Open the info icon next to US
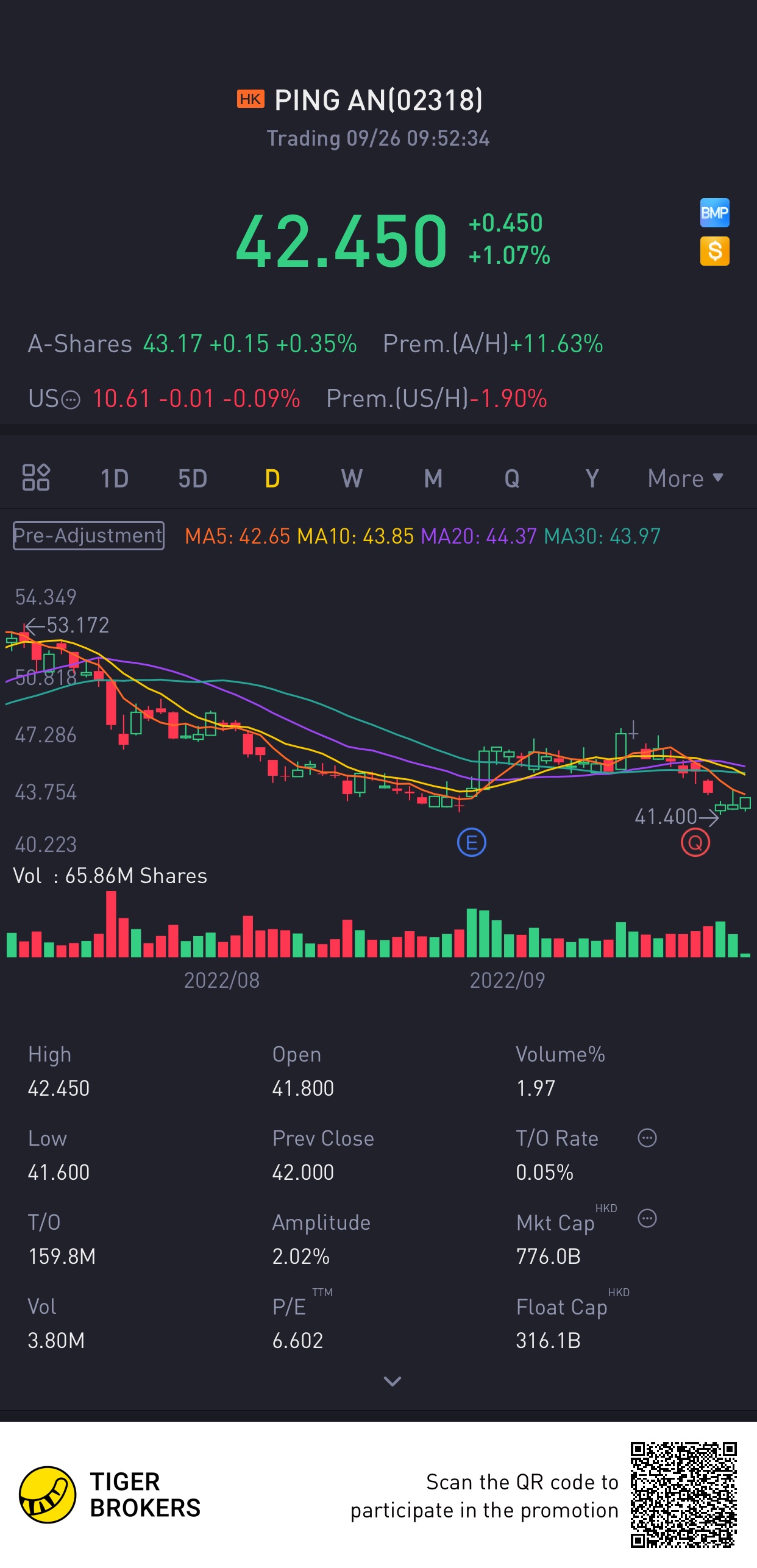Viewport: 757px width, 1568px height. [71, 400]
